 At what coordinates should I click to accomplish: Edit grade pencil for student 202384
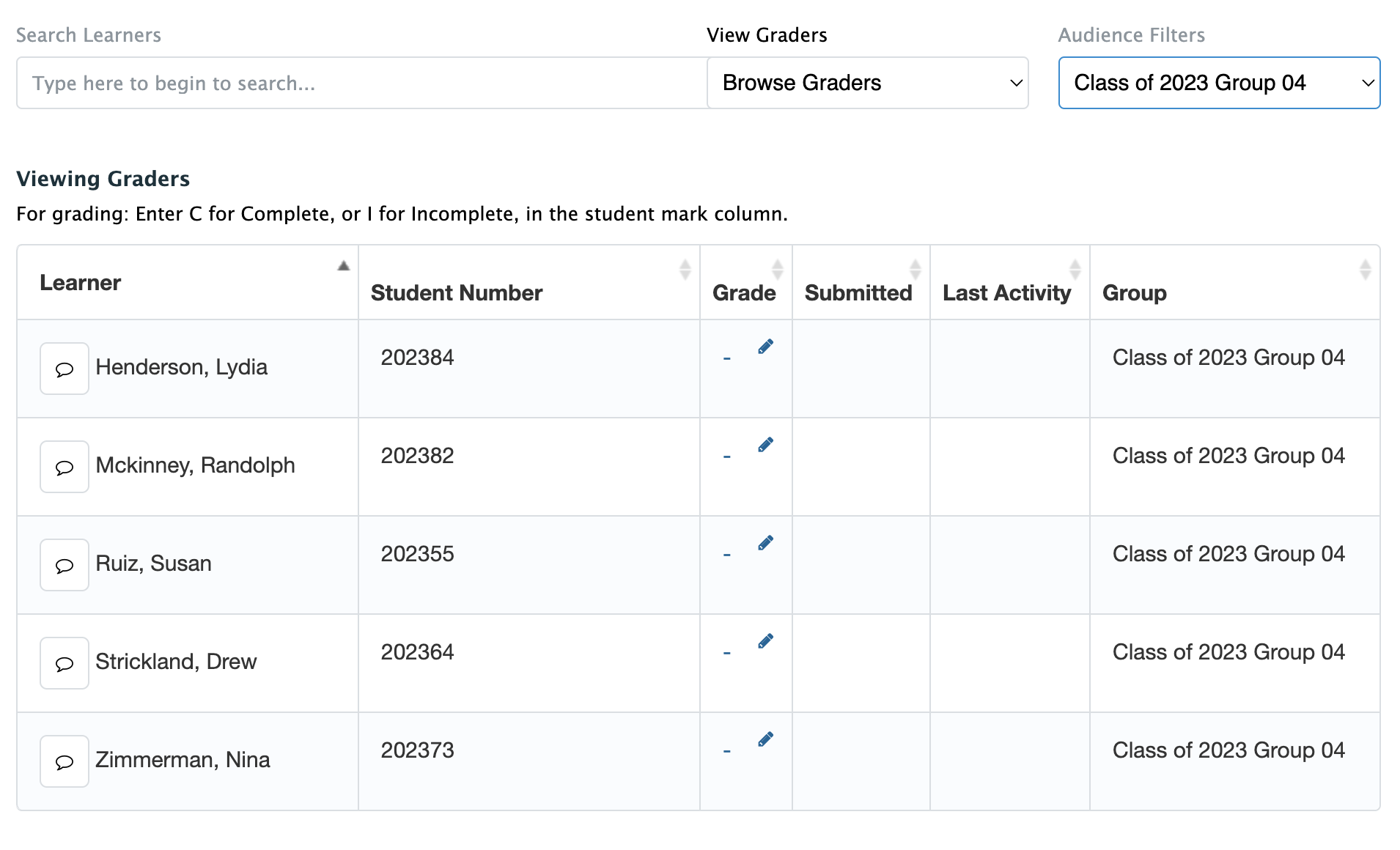click(x=765, y=347)
